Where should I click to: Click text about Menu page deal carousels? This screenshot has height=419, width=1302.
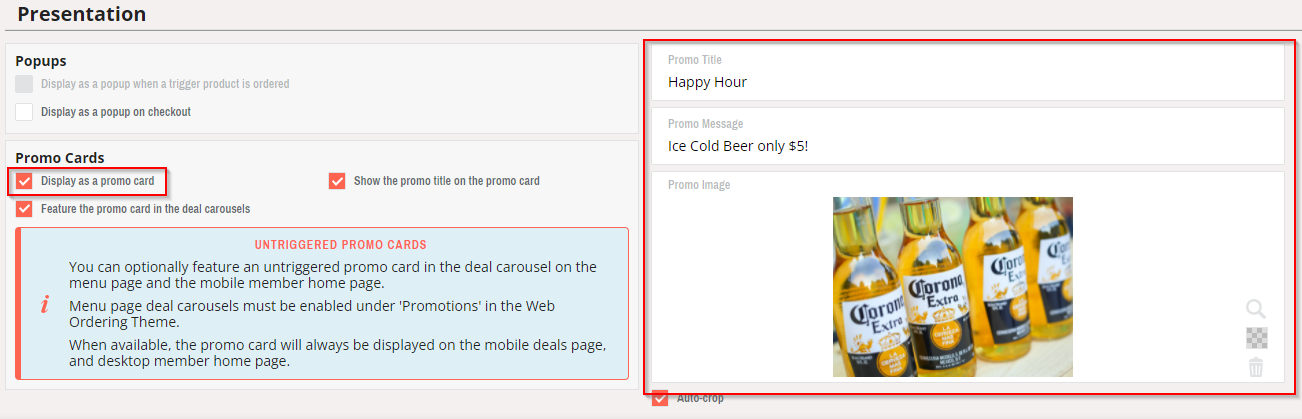pos(312,314)
